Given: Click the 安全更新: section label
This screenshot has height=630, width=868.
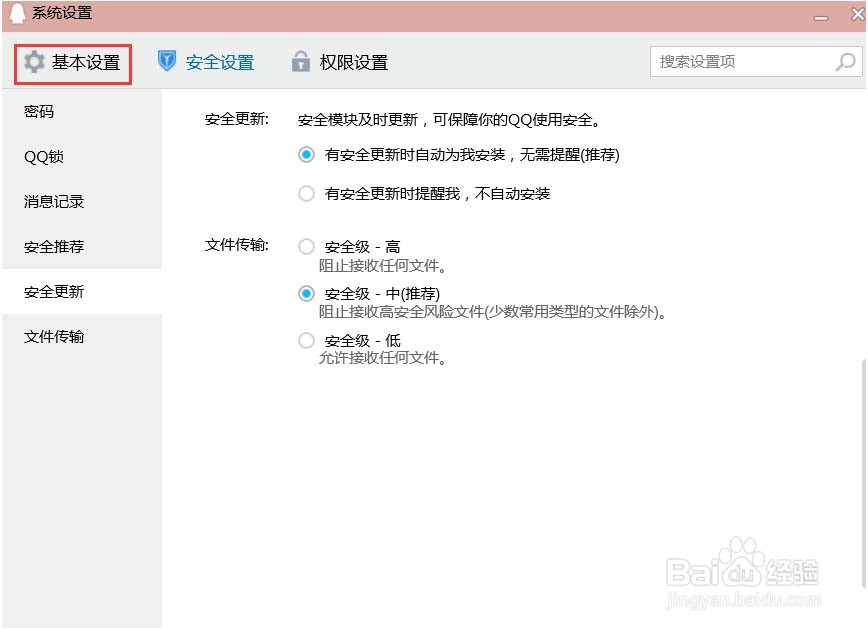Looking at the screenshot, I should (x=236, y=119).
